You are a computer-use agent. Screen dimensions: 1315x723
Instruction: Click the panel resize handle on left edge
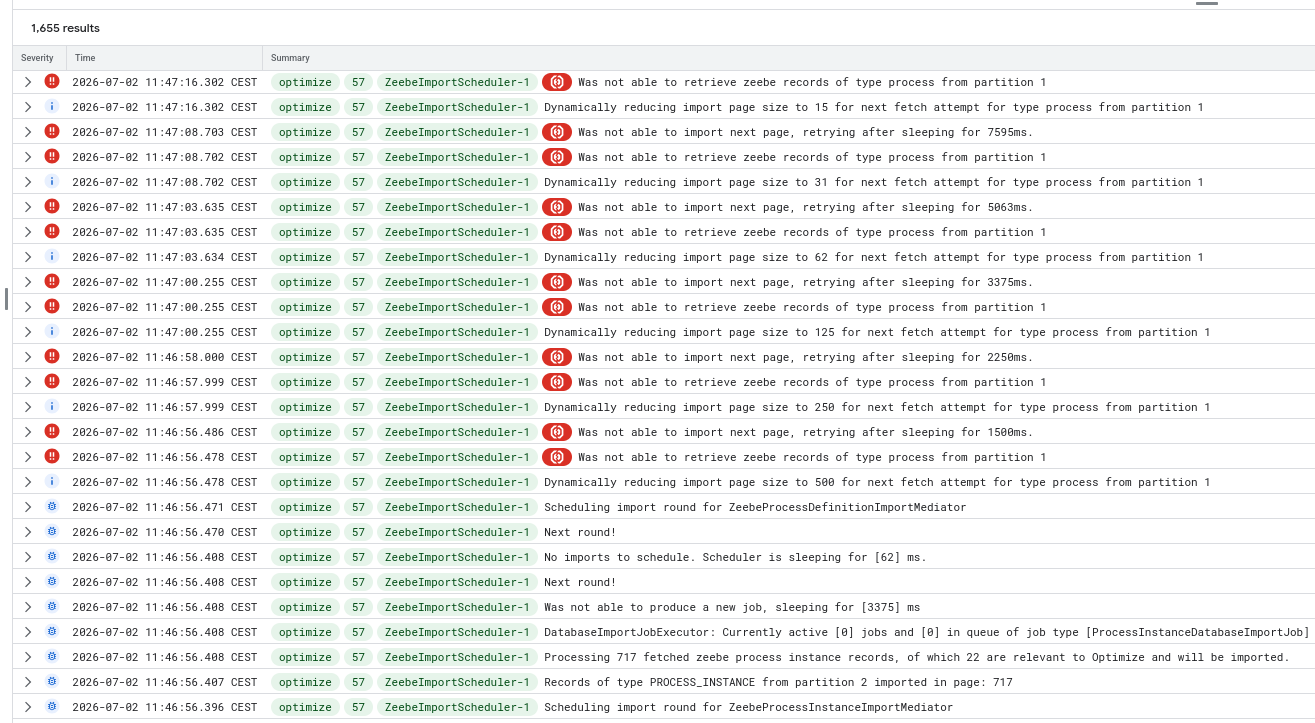(x=6, y=298)
